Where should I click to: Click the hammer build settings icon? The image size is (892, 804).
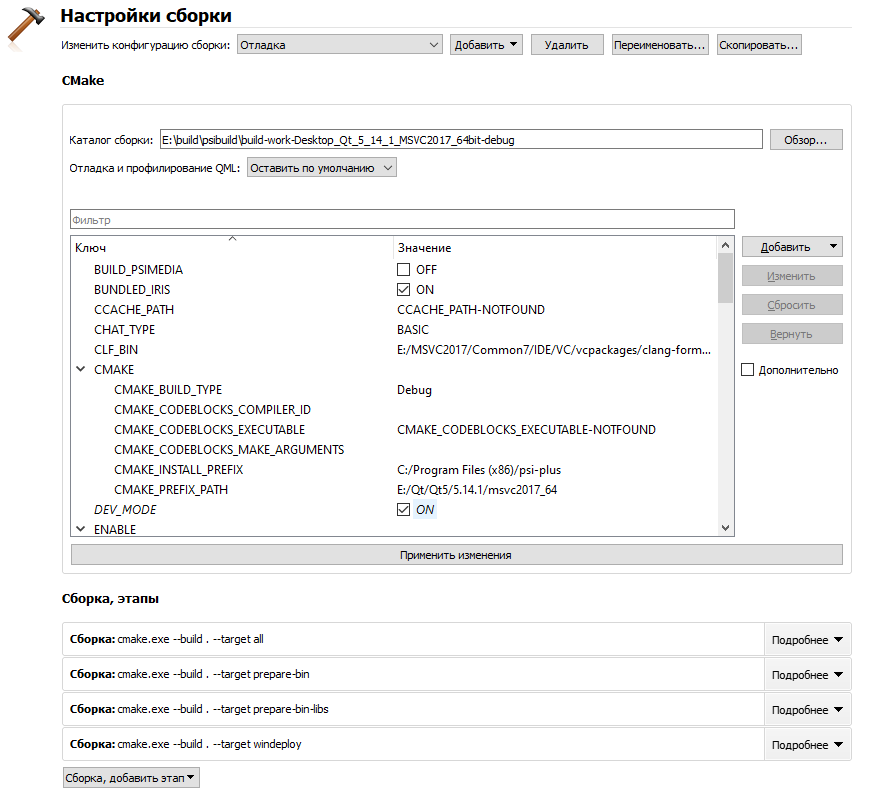25,26
